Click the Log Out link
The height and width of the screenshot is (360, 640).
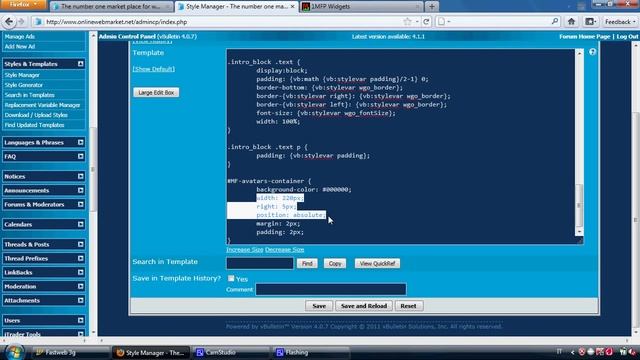click(627, 36)
